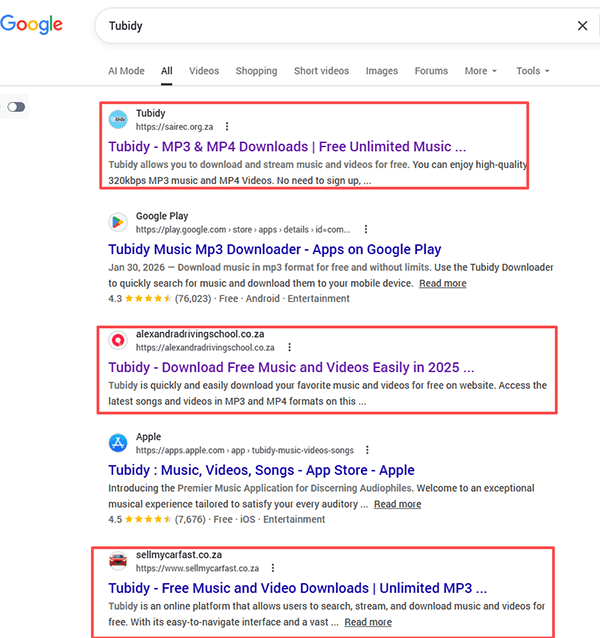Clear the search box with the X icon

583,26
